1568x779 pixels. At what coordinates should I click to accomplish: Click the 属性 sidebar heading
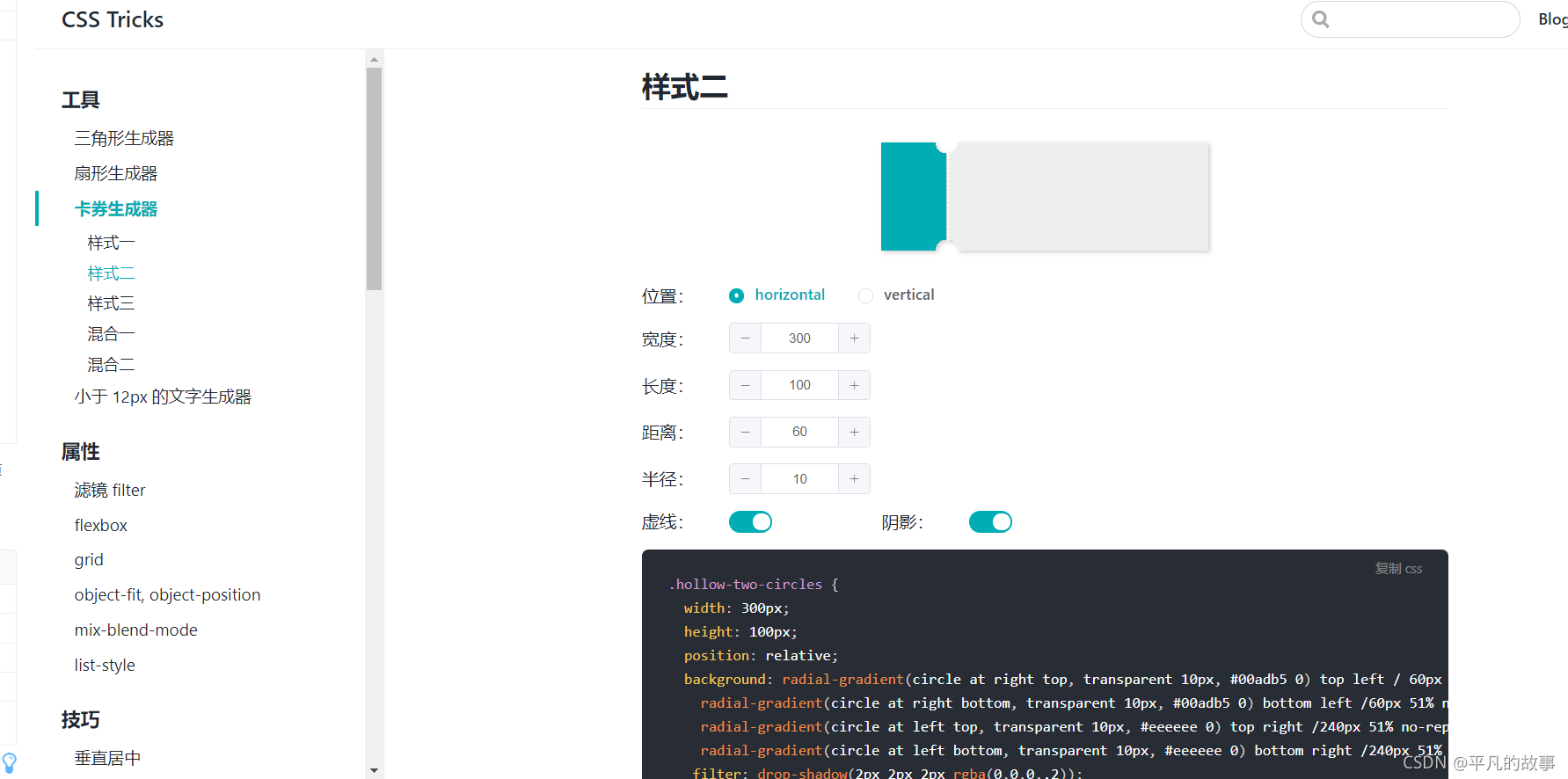(81, 452)
